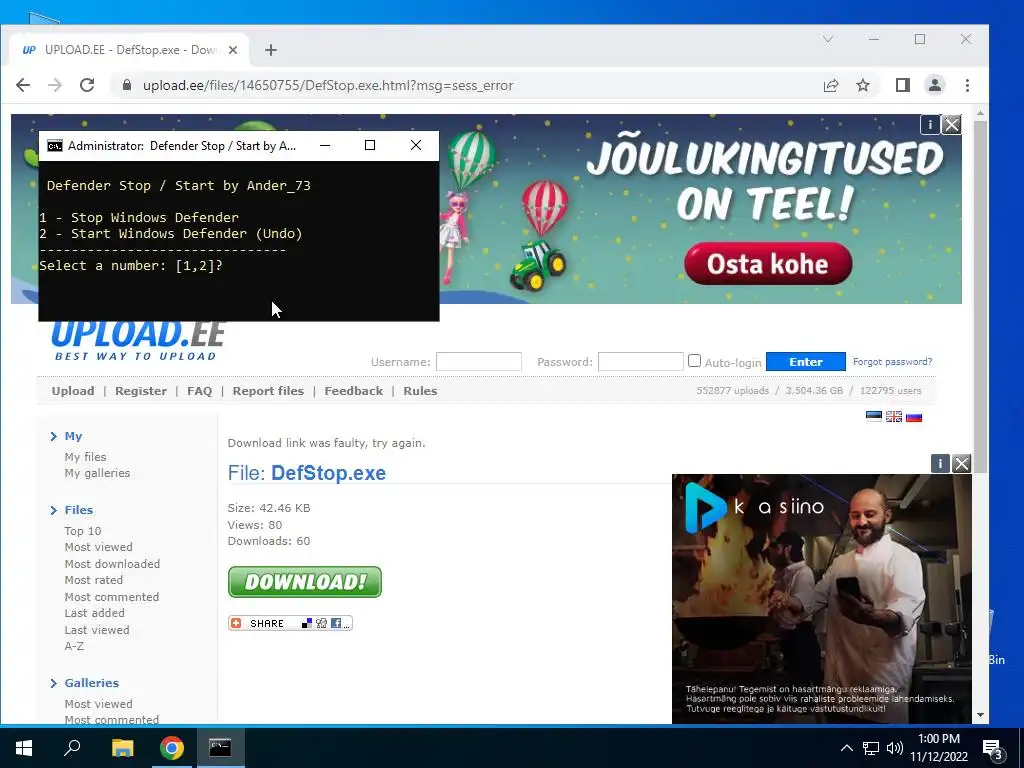Open Chrome three-dot menu
1024x768 pixels.
click(967, 86)
